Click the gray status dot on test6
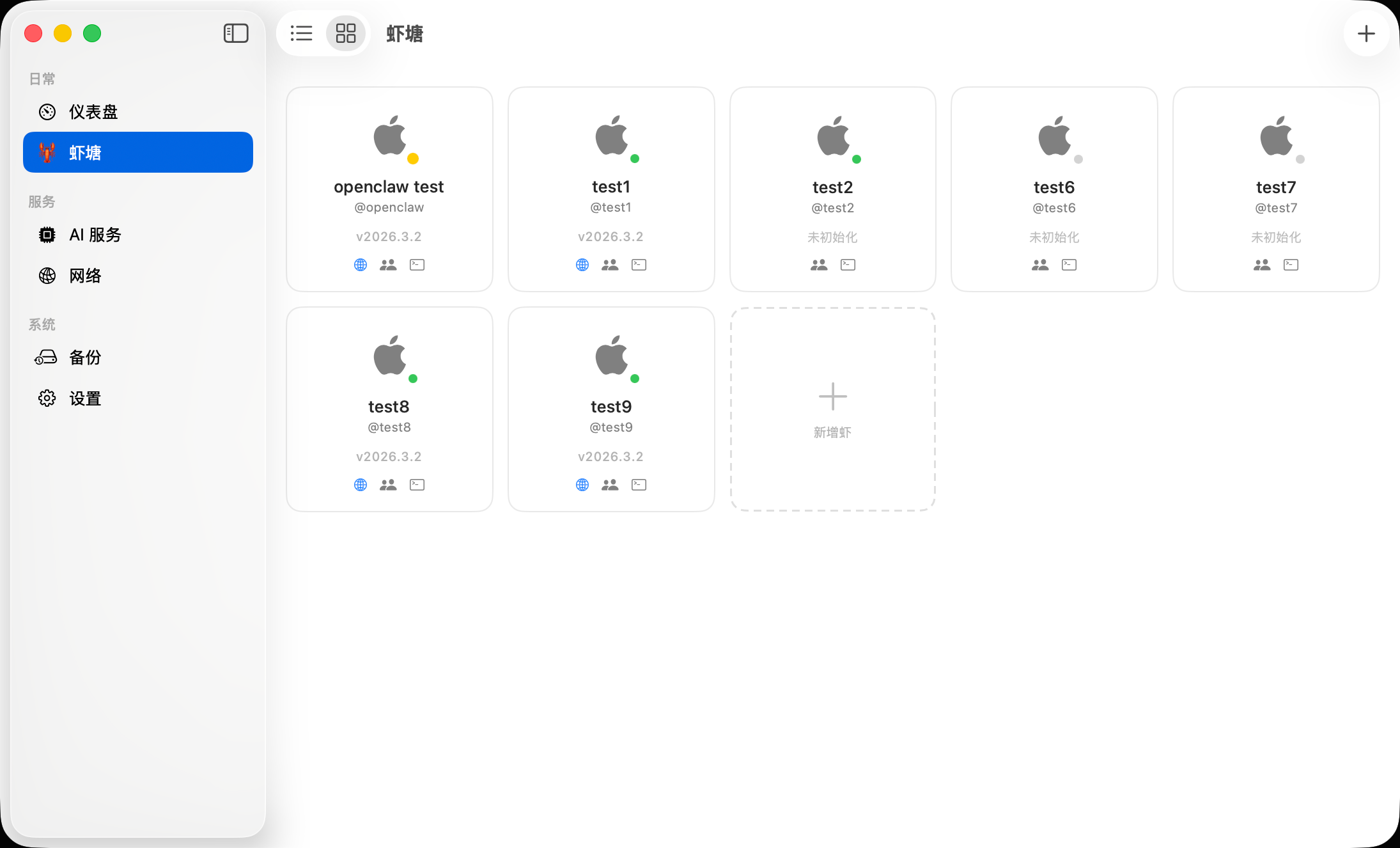The image size is (1400, 848). pos(1078,159)
